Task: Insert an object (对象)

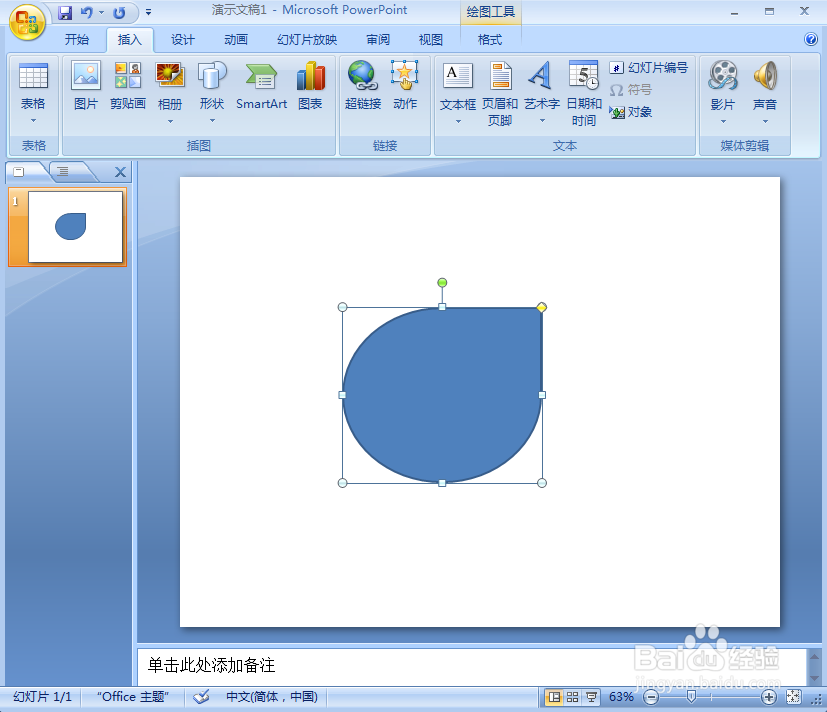Action: (631, 112)
